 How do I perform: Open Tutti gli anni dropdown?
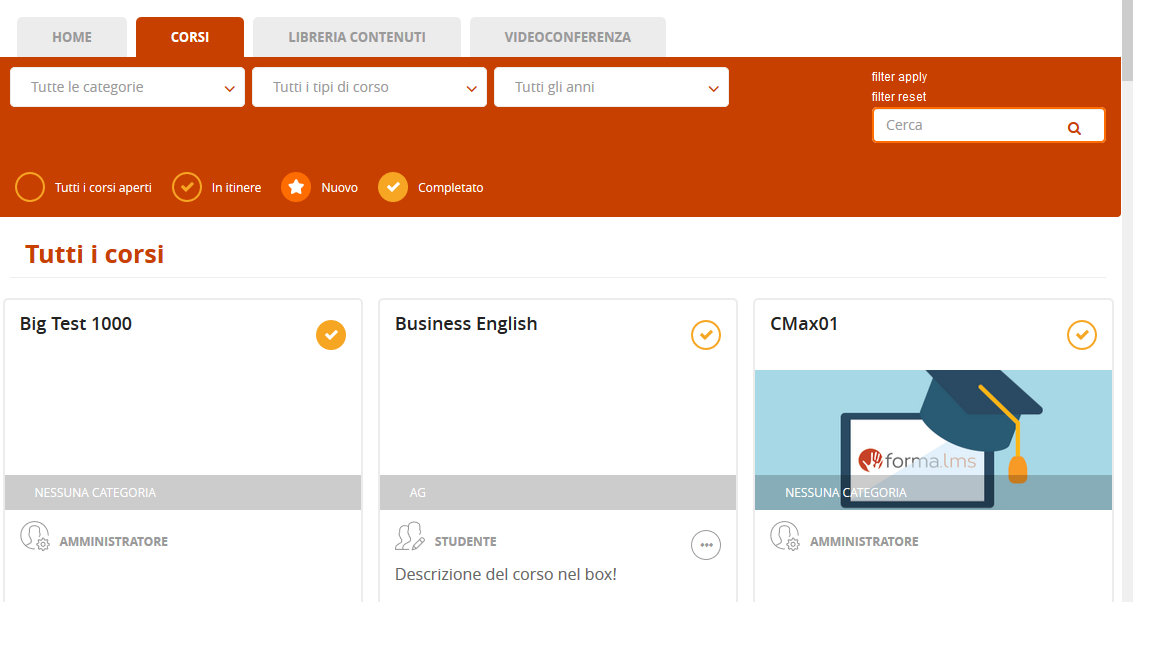pyautogui.click(x=611, y=87)
